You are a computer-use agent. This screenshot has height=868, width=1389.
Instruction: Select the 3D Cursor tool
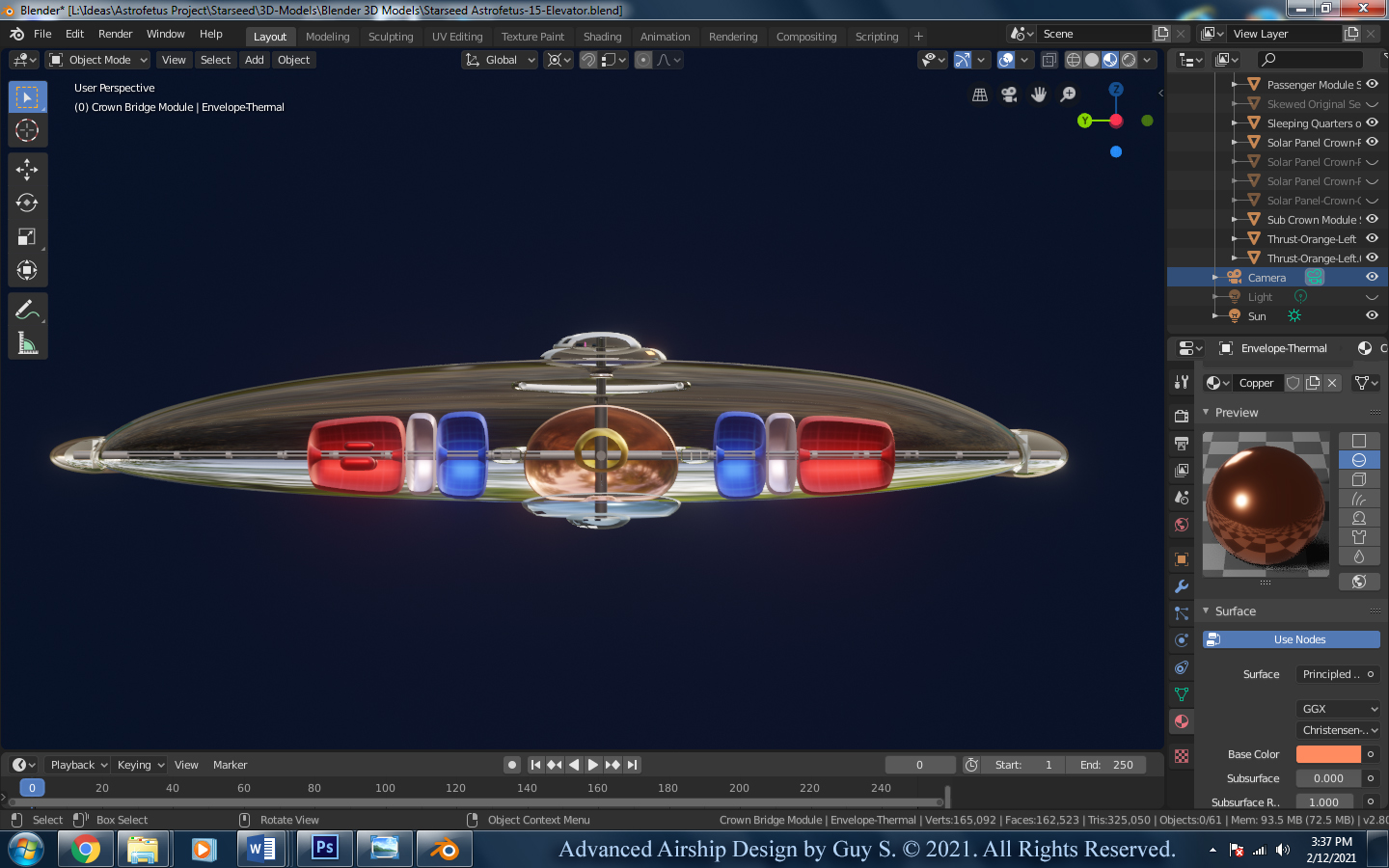point(27,130)
